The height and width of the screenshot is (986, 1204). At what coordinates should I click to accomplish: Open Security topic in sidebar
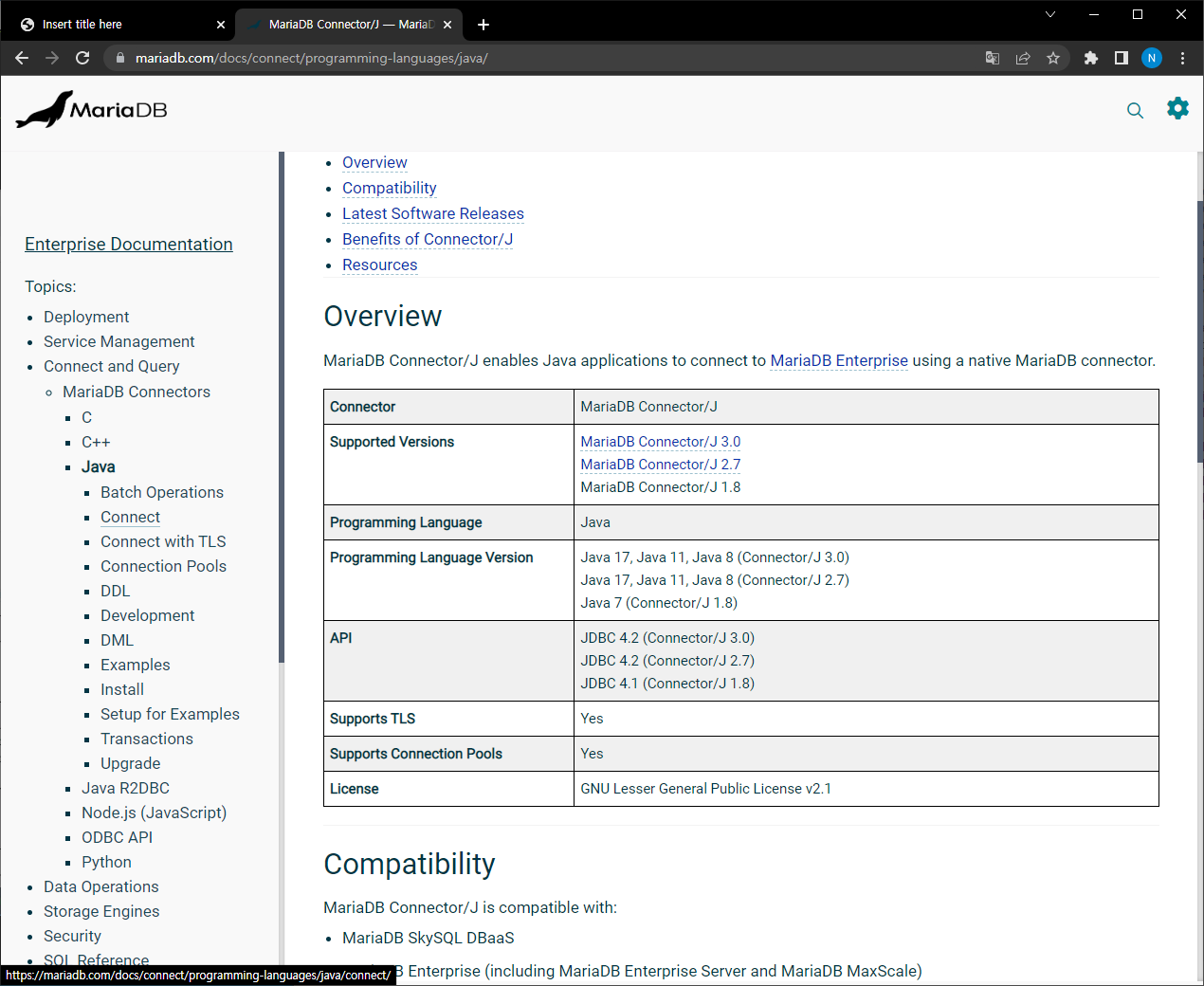[x=72, y=936]
